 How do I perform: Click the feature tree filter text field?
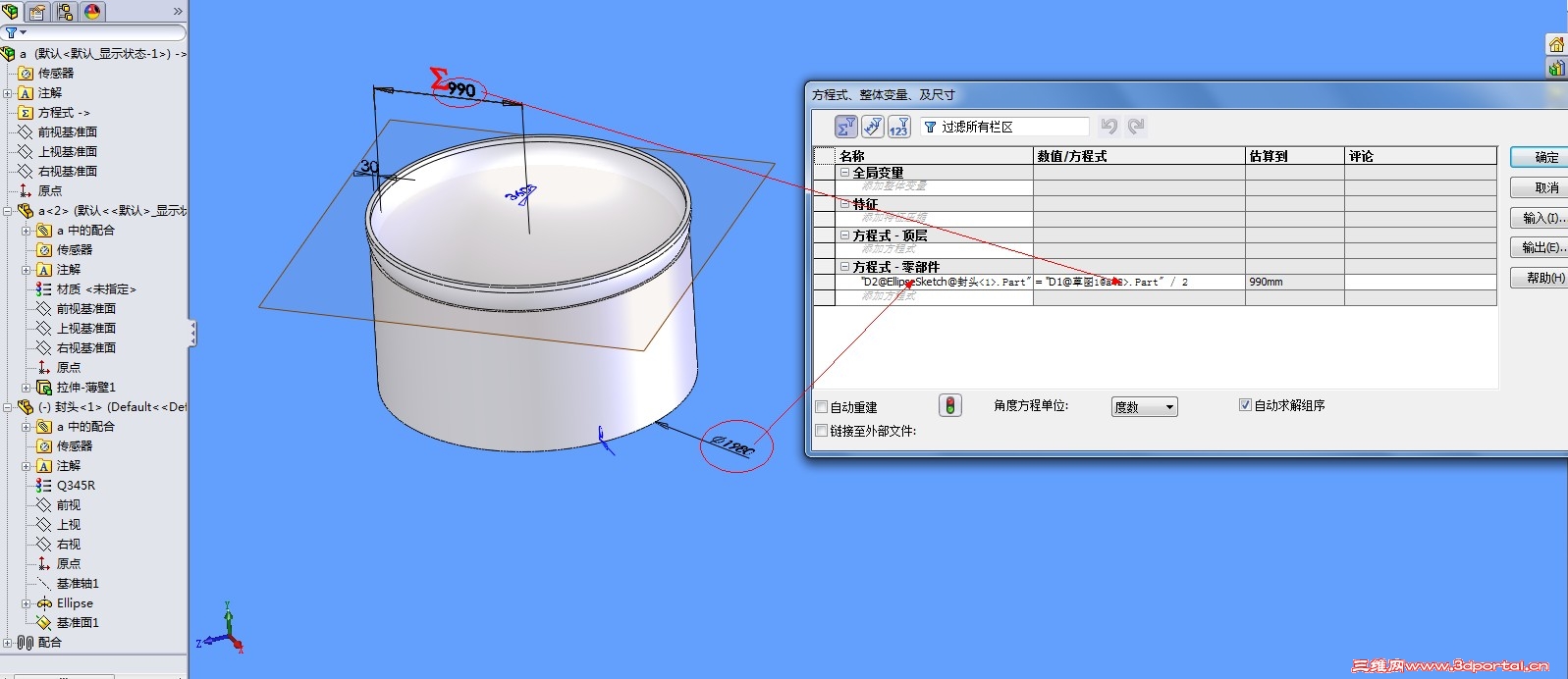pos(106,32)
